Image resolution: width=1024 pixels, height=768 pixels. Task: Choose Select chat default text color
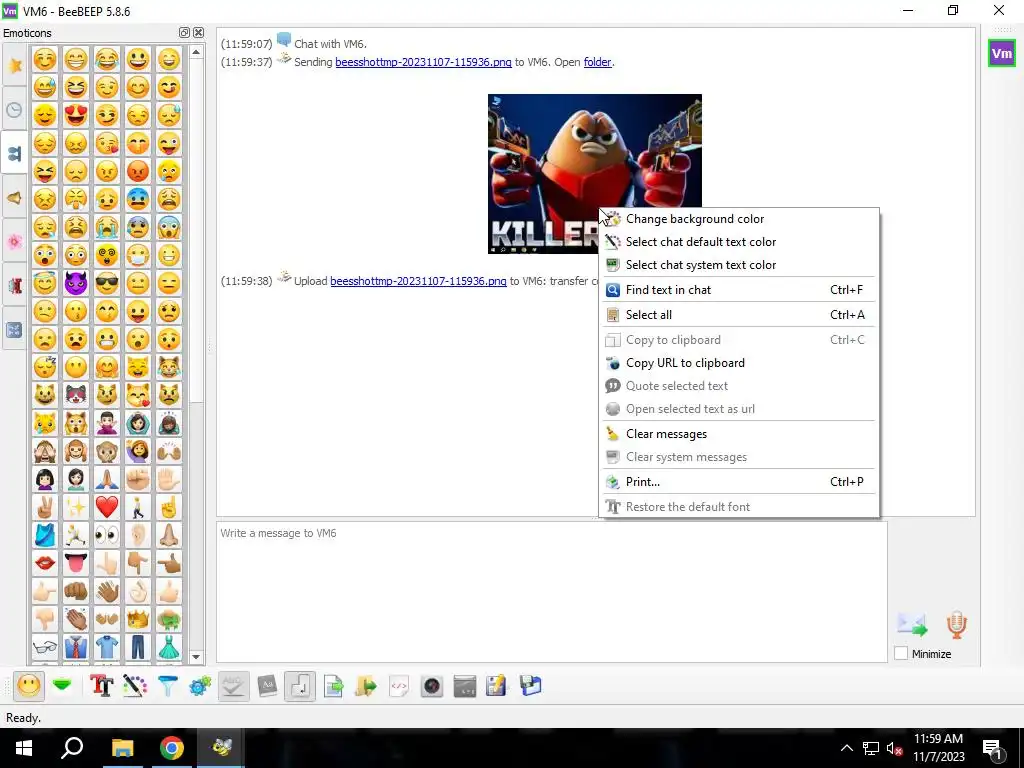pos(739,242)
